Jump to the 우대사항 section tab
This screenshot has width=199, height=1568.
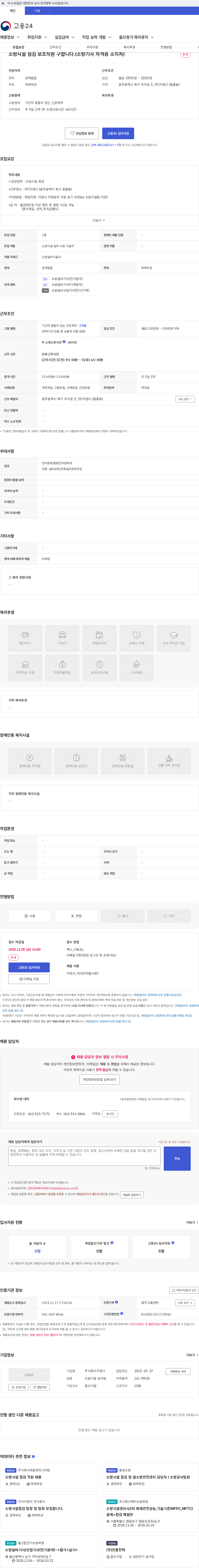coord(92,47)
